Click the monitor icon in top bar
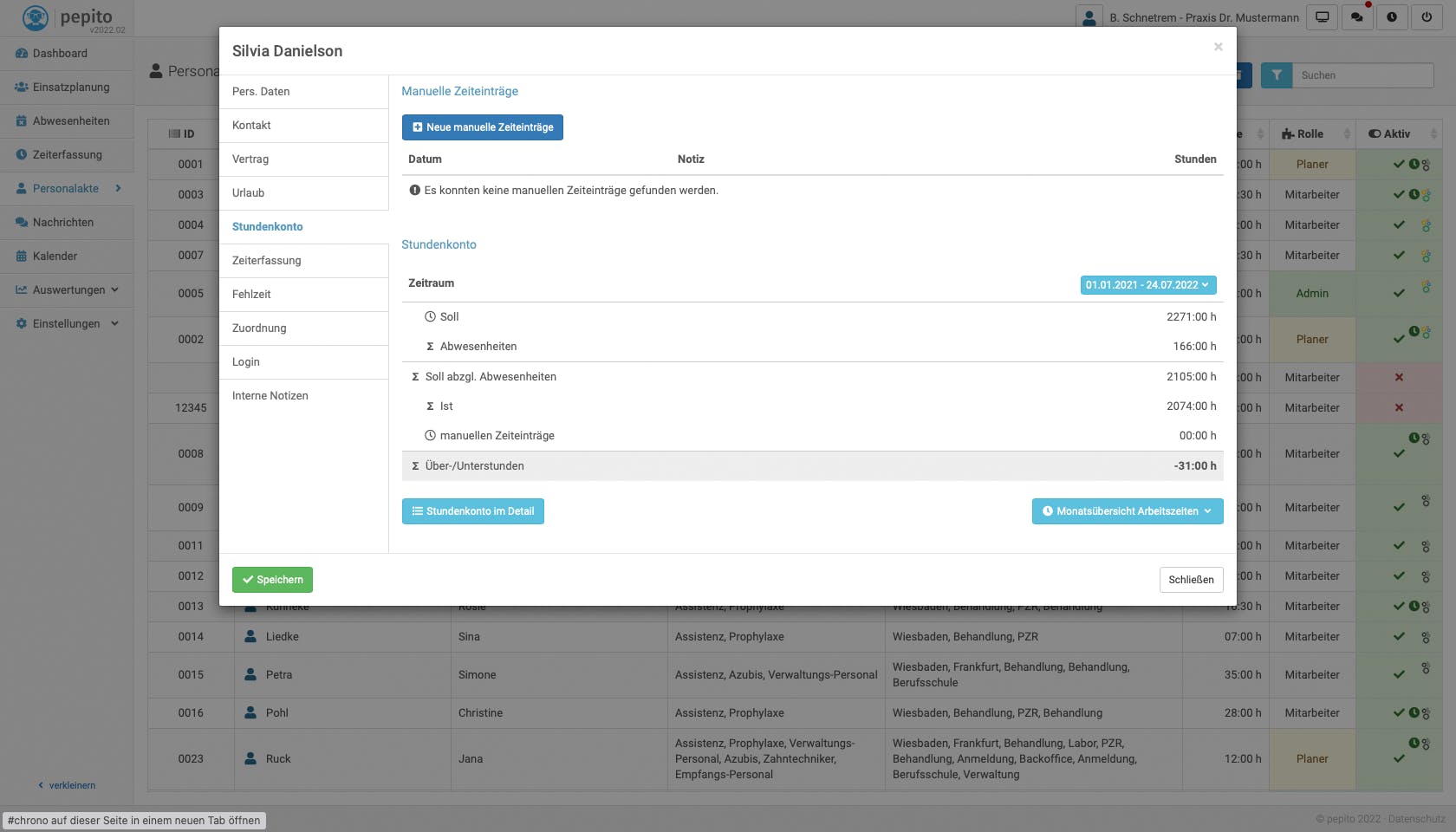 [1323, 16]
